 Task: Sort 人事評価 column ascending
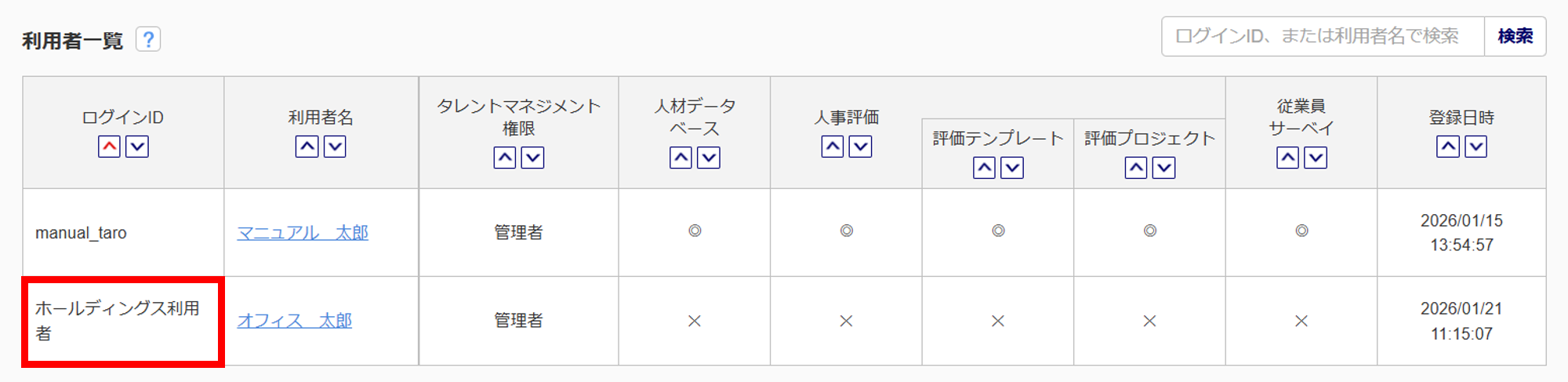click(x=833, y=147)
